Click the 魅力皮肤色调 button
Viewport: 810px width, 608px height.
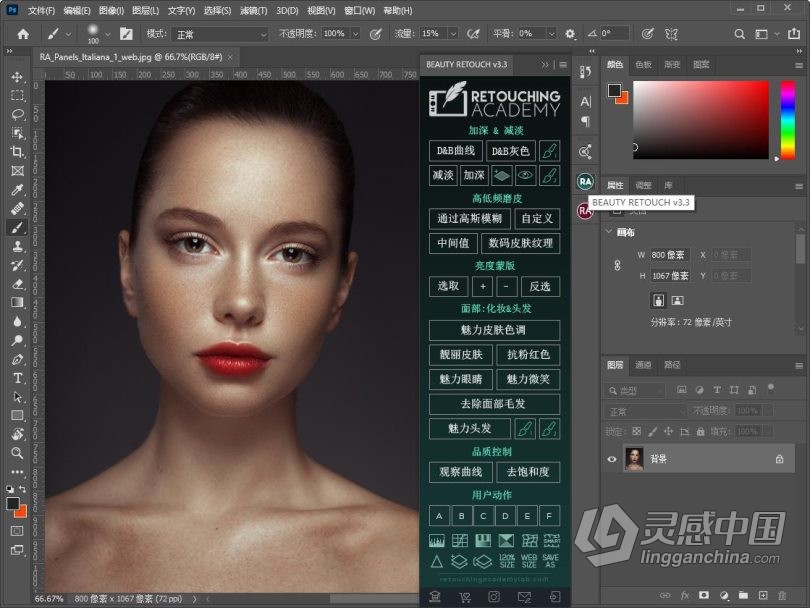494,330
